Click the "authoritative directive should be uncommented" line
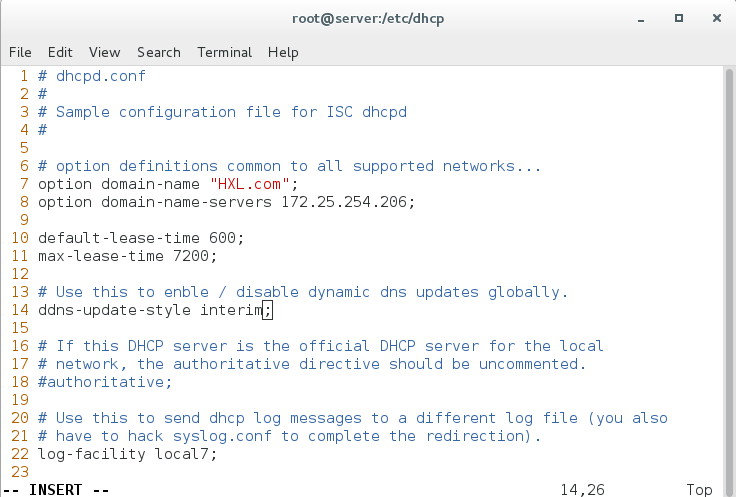The image size is (736, 497). [x=312, y=364]
